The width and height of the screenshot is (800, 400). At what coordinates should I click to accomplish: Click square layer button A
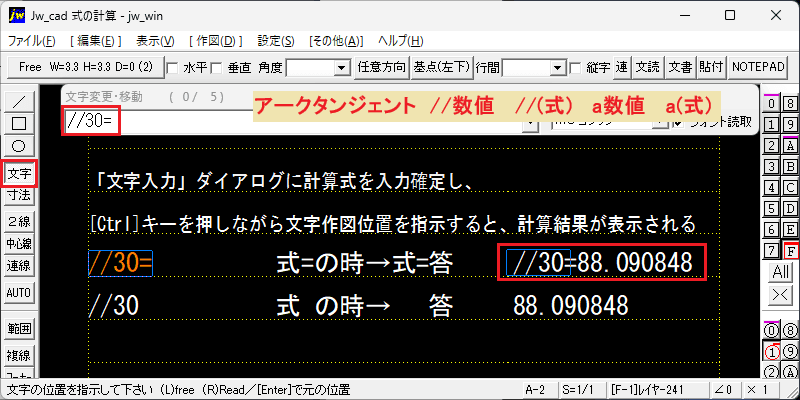[790, 145]
